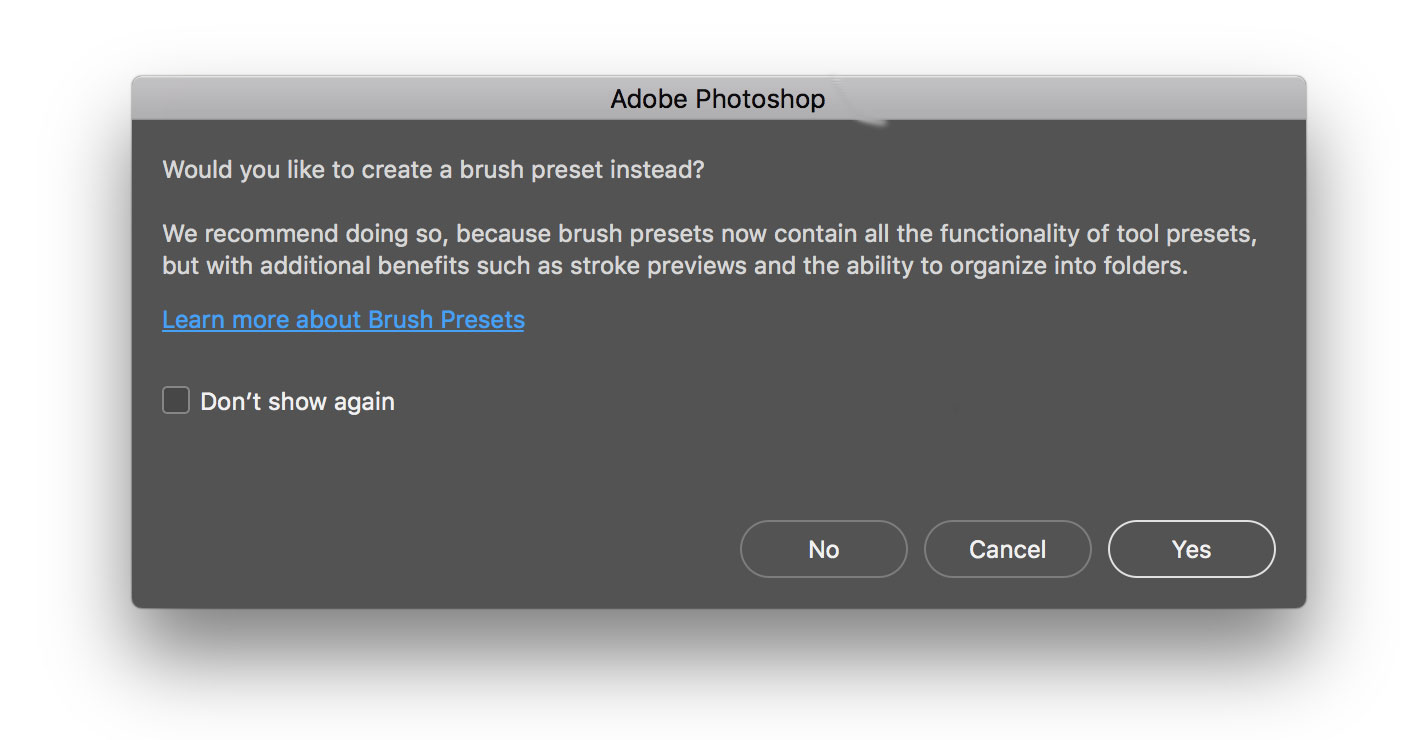This screenshot has height=740, width=1426.
Task: Enable the Don't show again checkbox
Action: coord(176,401)
